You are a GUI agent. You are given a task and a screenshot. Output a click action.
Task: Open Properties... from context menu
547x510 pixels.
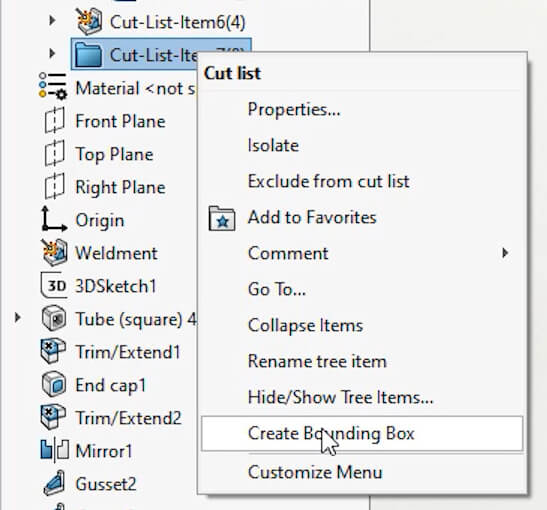point(294,110)
